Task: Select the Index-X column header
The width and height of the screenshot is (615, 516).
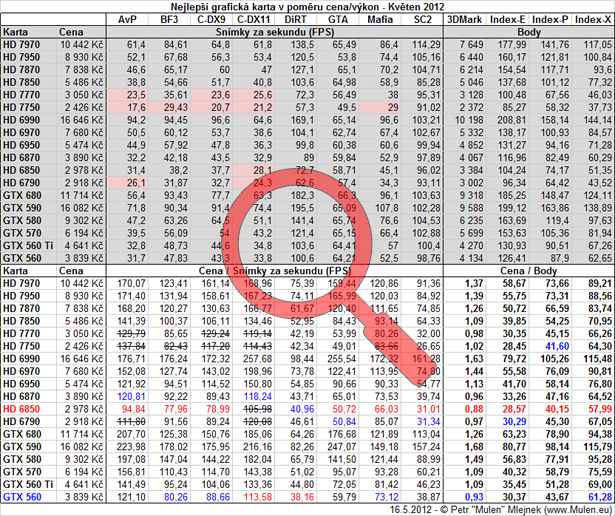Action: pyautogui.click(x=593, y=20)
